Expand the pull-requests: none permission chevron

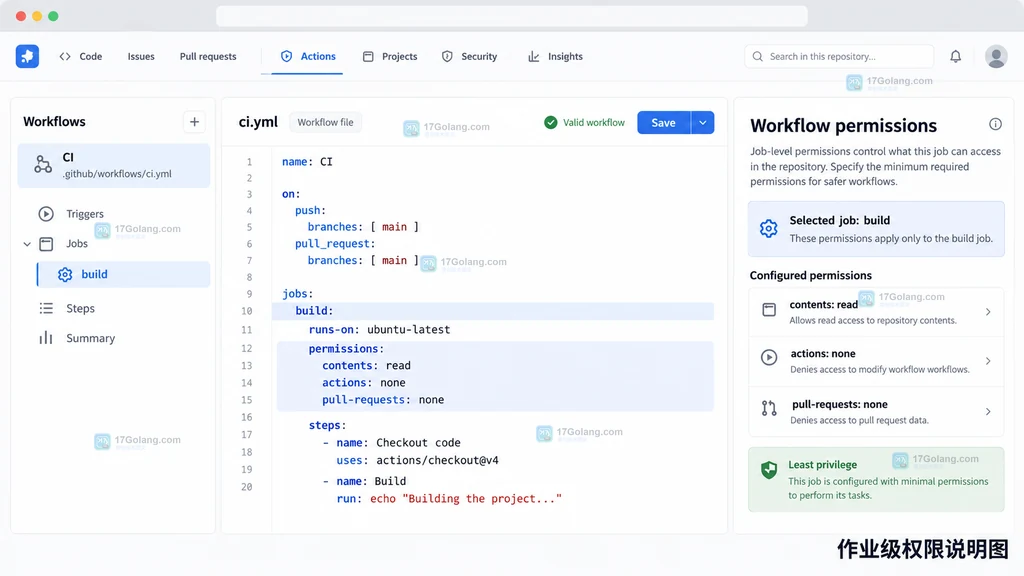pyautogui.click(x=988, y=411)
